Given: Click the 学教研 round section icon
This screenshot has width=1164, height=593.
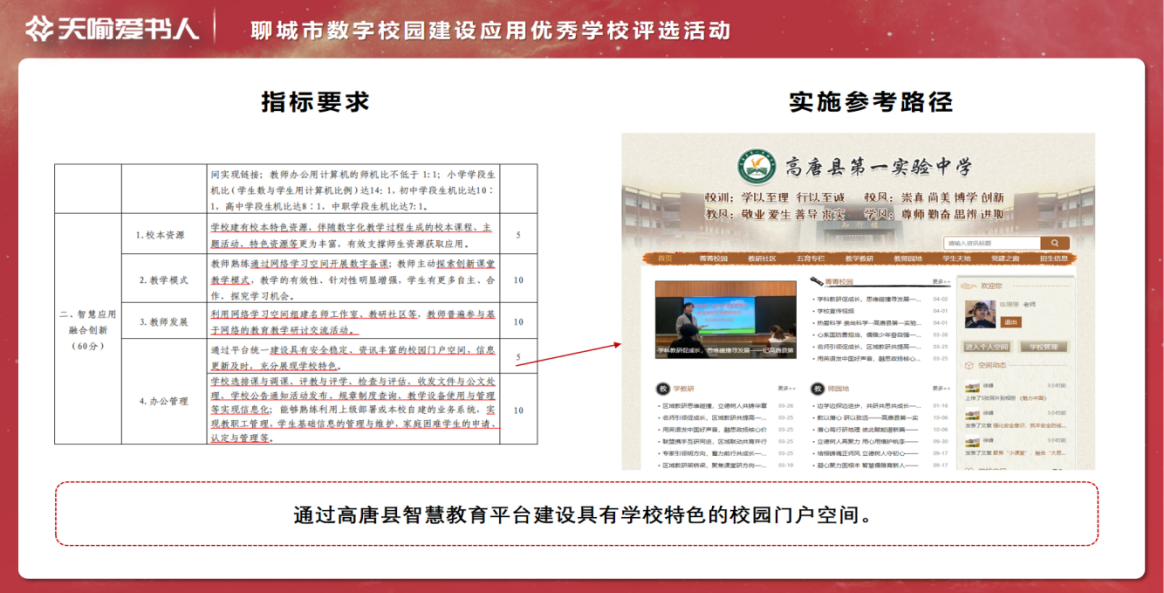Looking at the screenshot, I should click(662, 388).
